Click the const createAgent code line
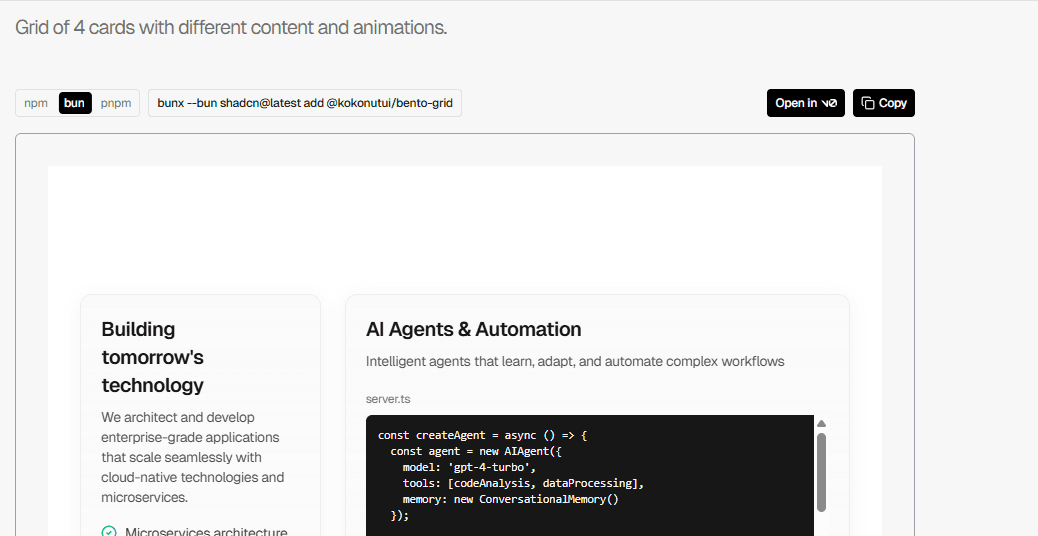This screenshot has width=1038, height=536. click(x=482, y=435)
